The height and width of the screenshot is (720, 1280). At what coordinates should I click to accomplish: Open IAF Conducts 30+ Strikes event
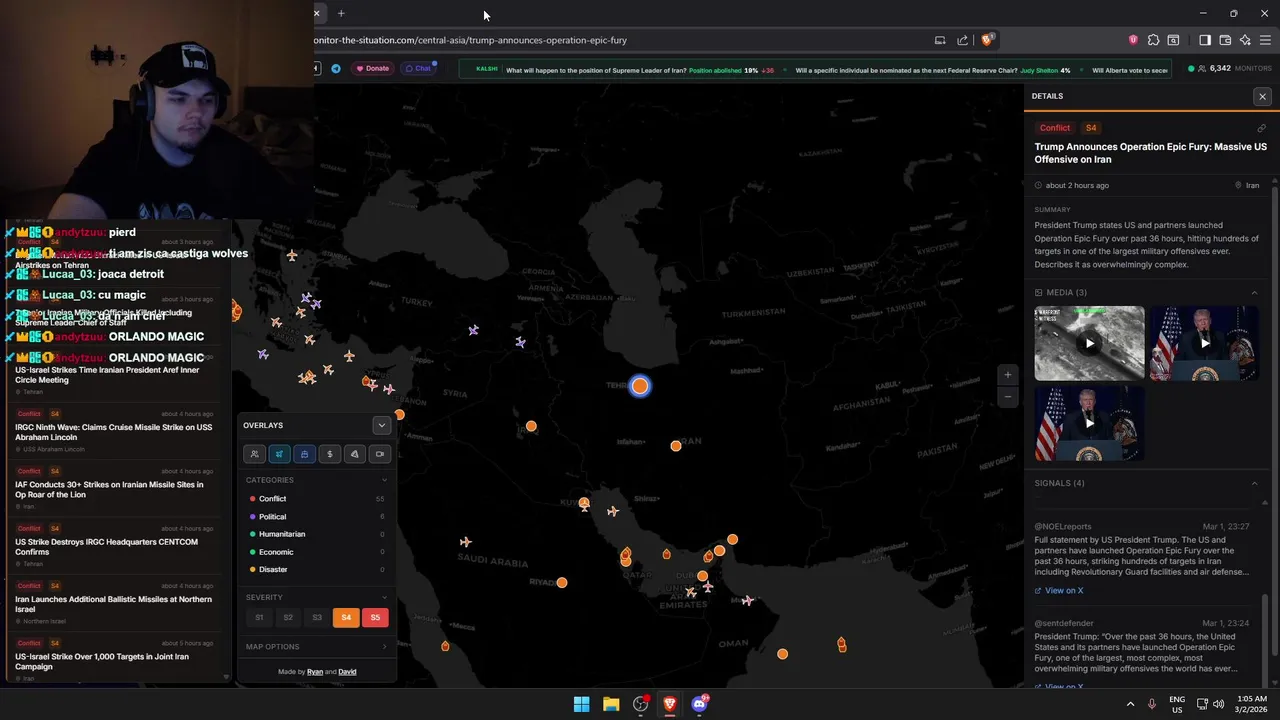(x=114, y=488)
